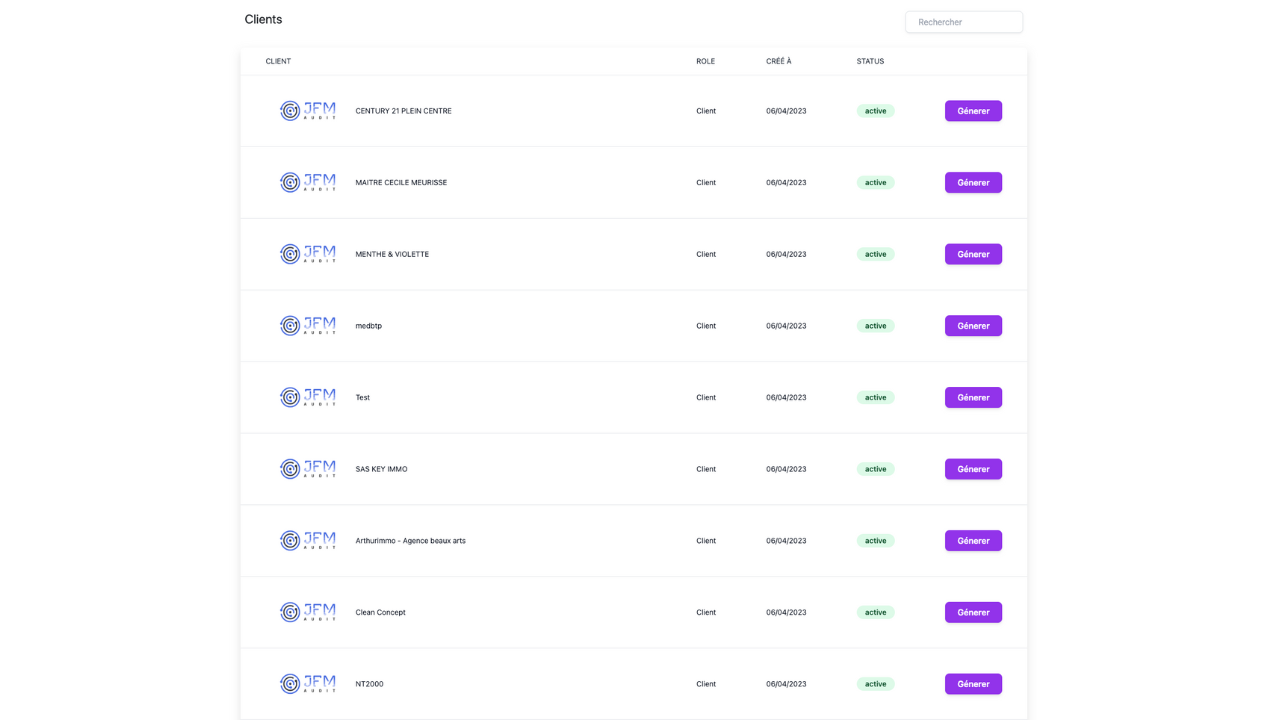Click the STATUS column header
Screen dimensions: 1280x720
coord(870,61)
